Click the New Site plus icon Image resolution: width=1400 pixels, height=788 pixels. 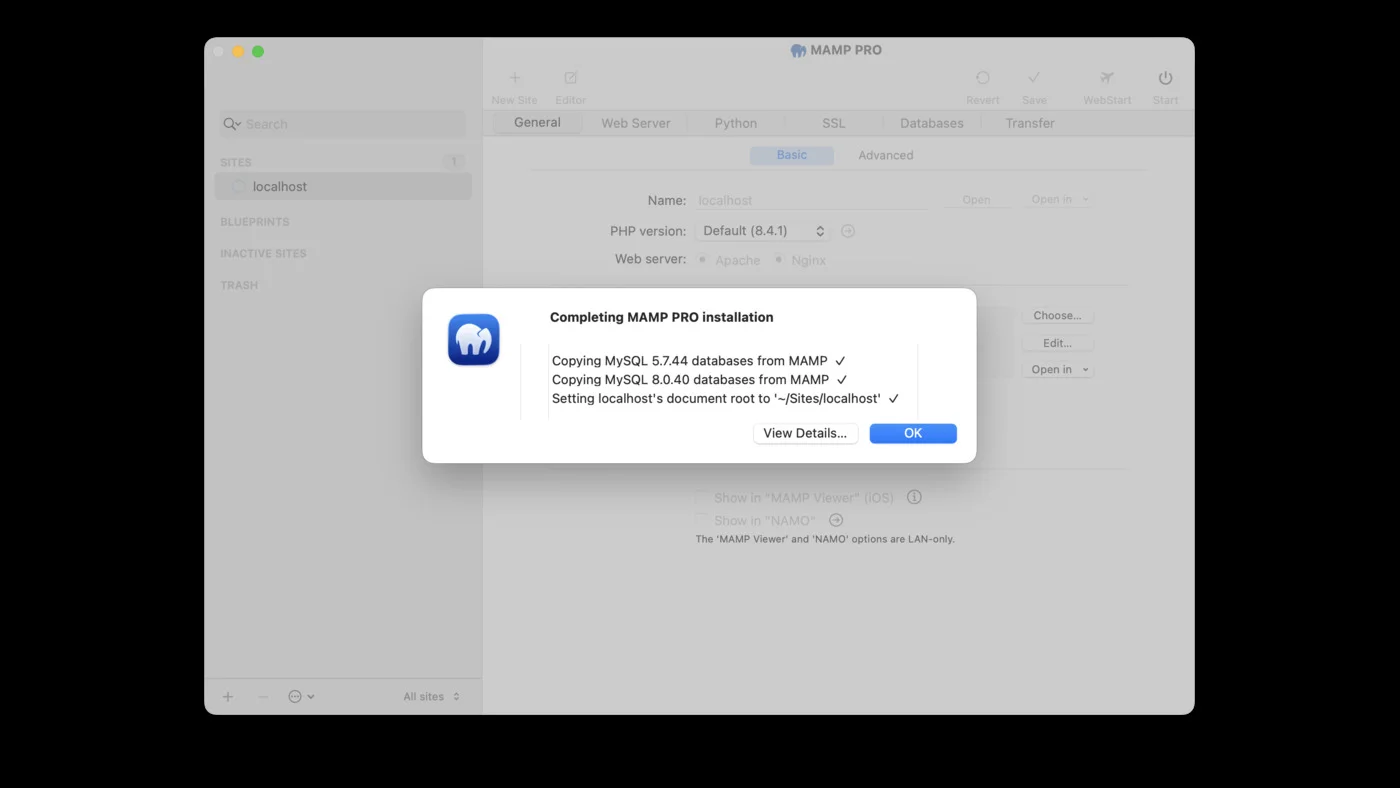(x=515, y=78)
